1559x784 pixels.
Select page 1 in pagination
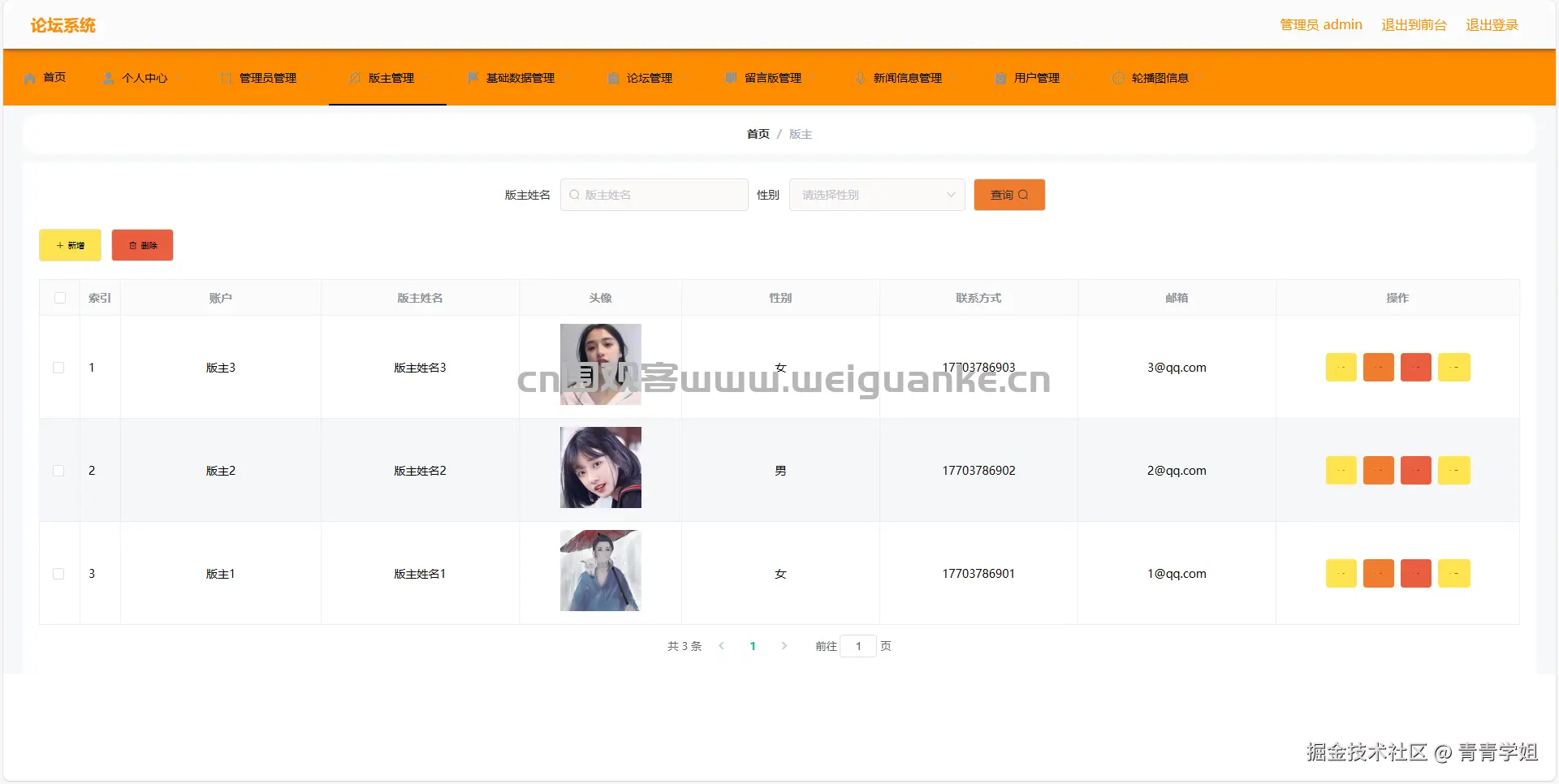coord(753,646)
